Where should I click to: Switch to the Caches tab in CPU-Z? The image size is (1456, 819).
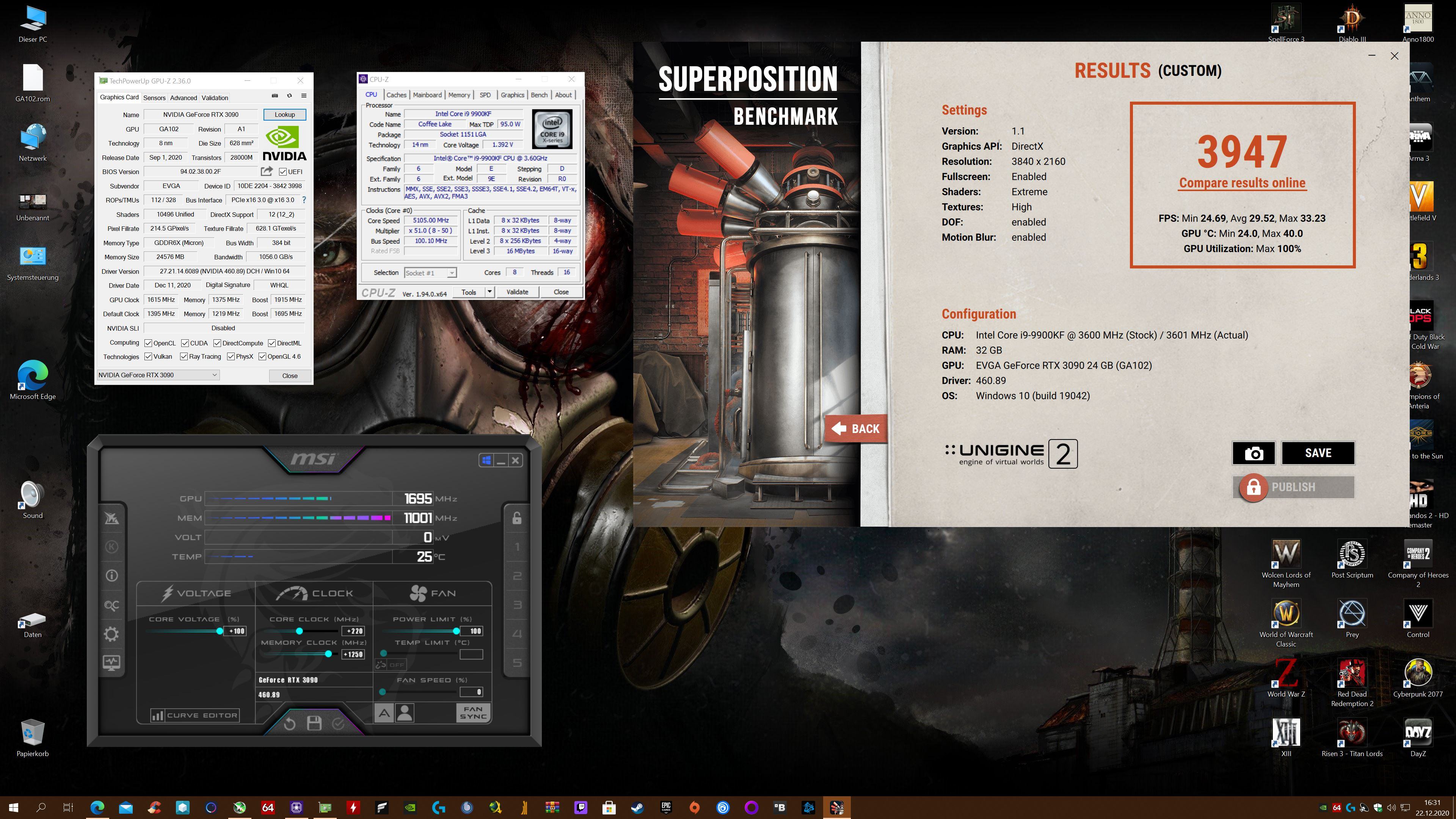point(396,95)
